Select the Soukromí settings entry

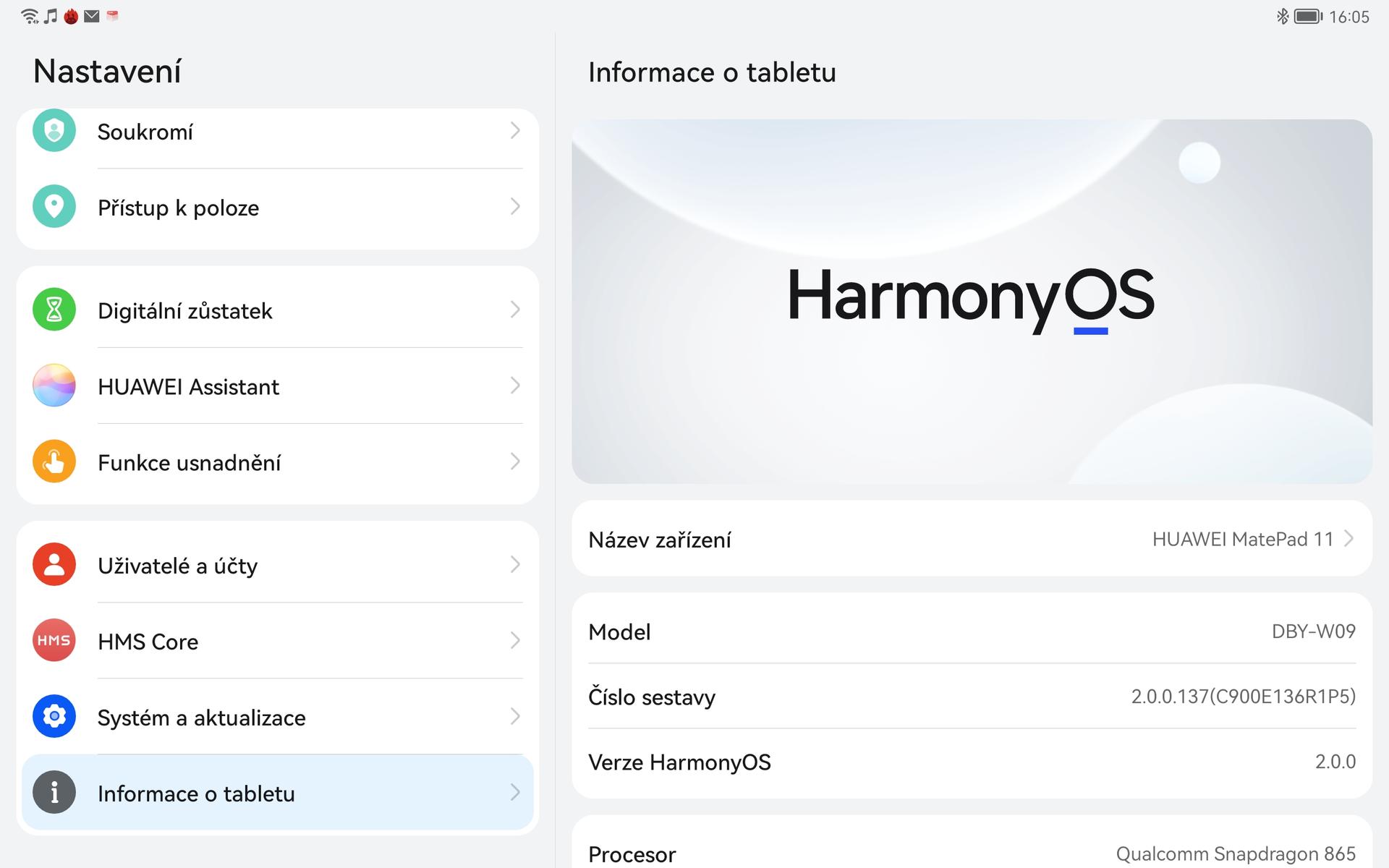277,137
